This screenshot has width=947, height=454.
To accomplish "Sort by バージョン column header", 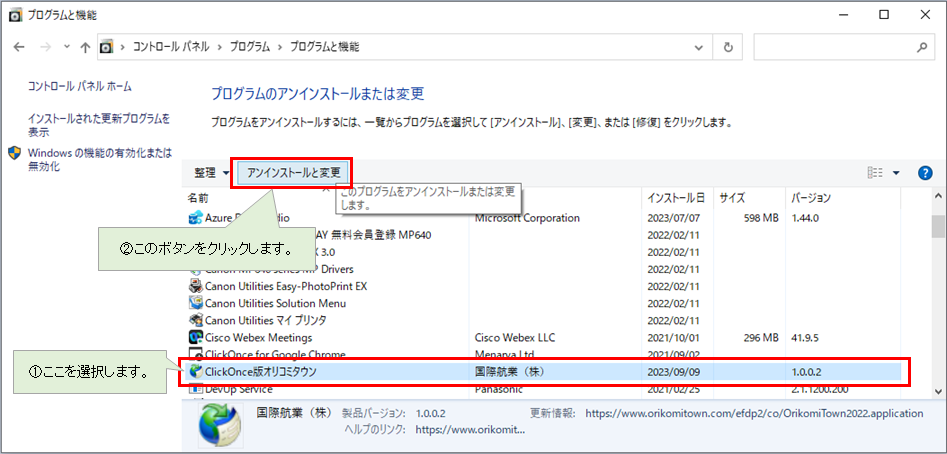I will tap(811, 197).
